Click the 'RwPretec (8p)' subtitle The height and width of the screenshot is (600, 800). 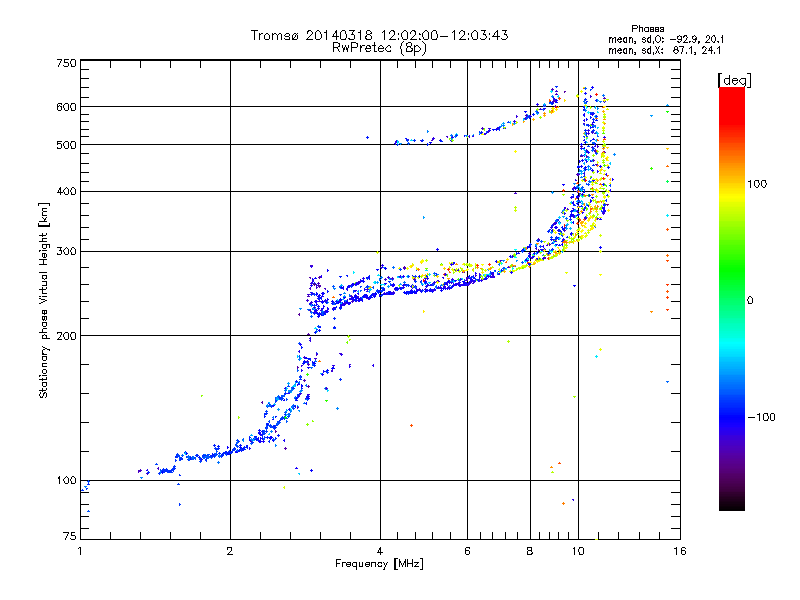tap(379, 48)
